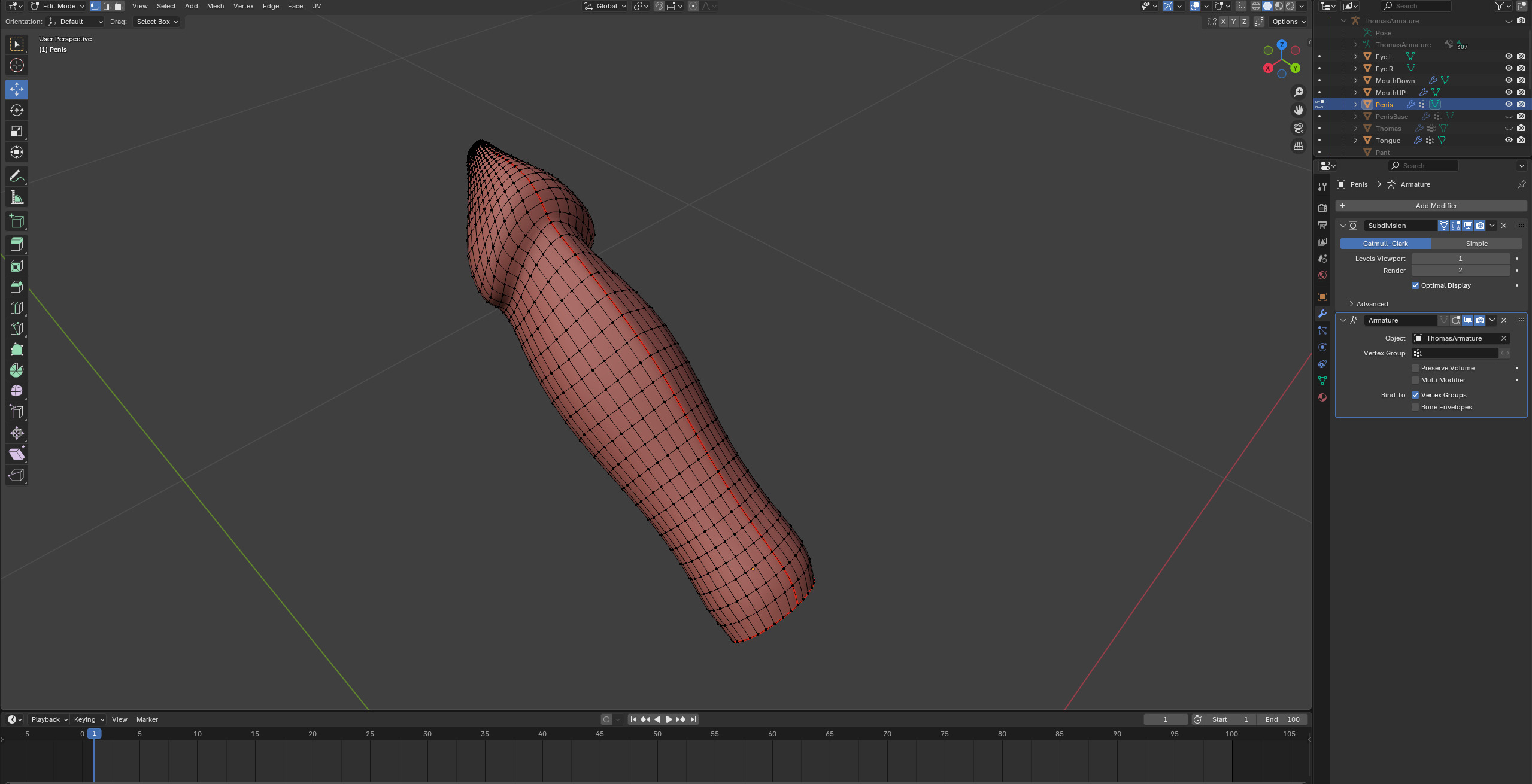This screenshot has height=784, width=1532.
Task: Uncheck the Optimal Display checkbox
Action: pos(1415,285)
